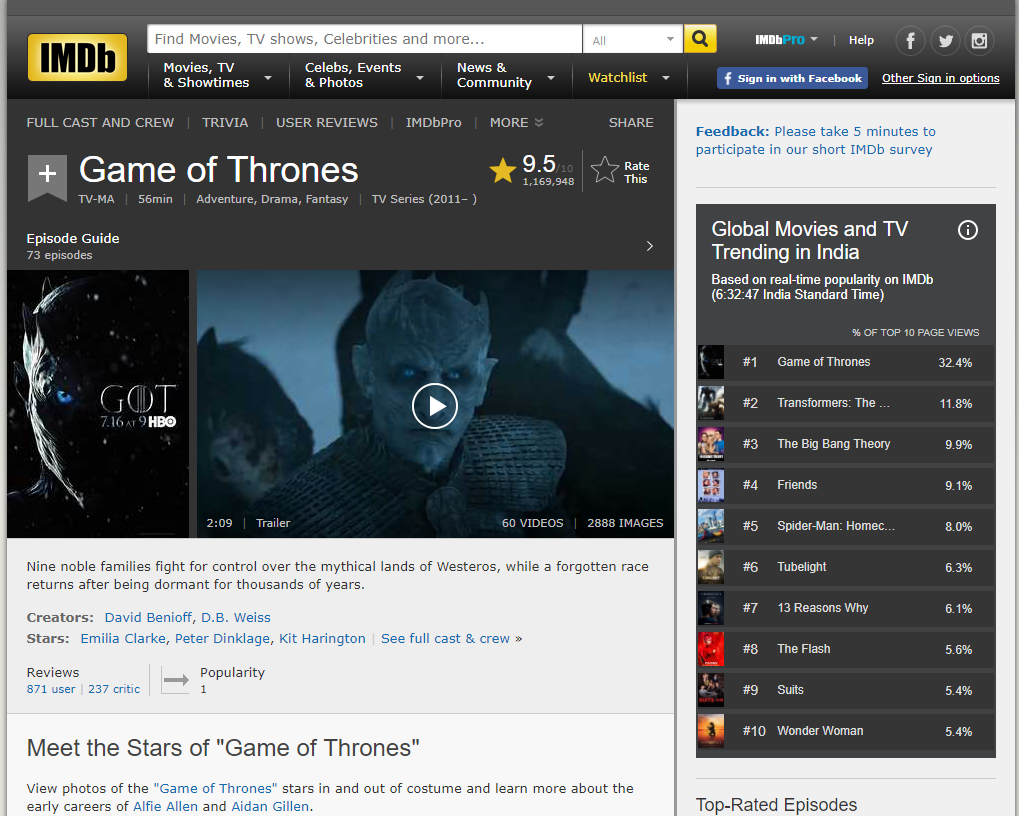Expand the search category All dropdown
Viewport: 1019px width, 816px height.
633,40
